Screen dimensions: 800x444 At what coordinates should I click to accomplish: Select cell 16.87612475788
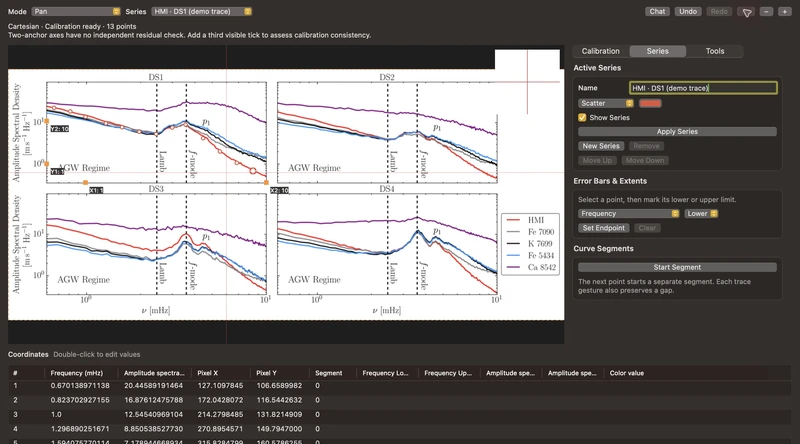tap(154, 400)
